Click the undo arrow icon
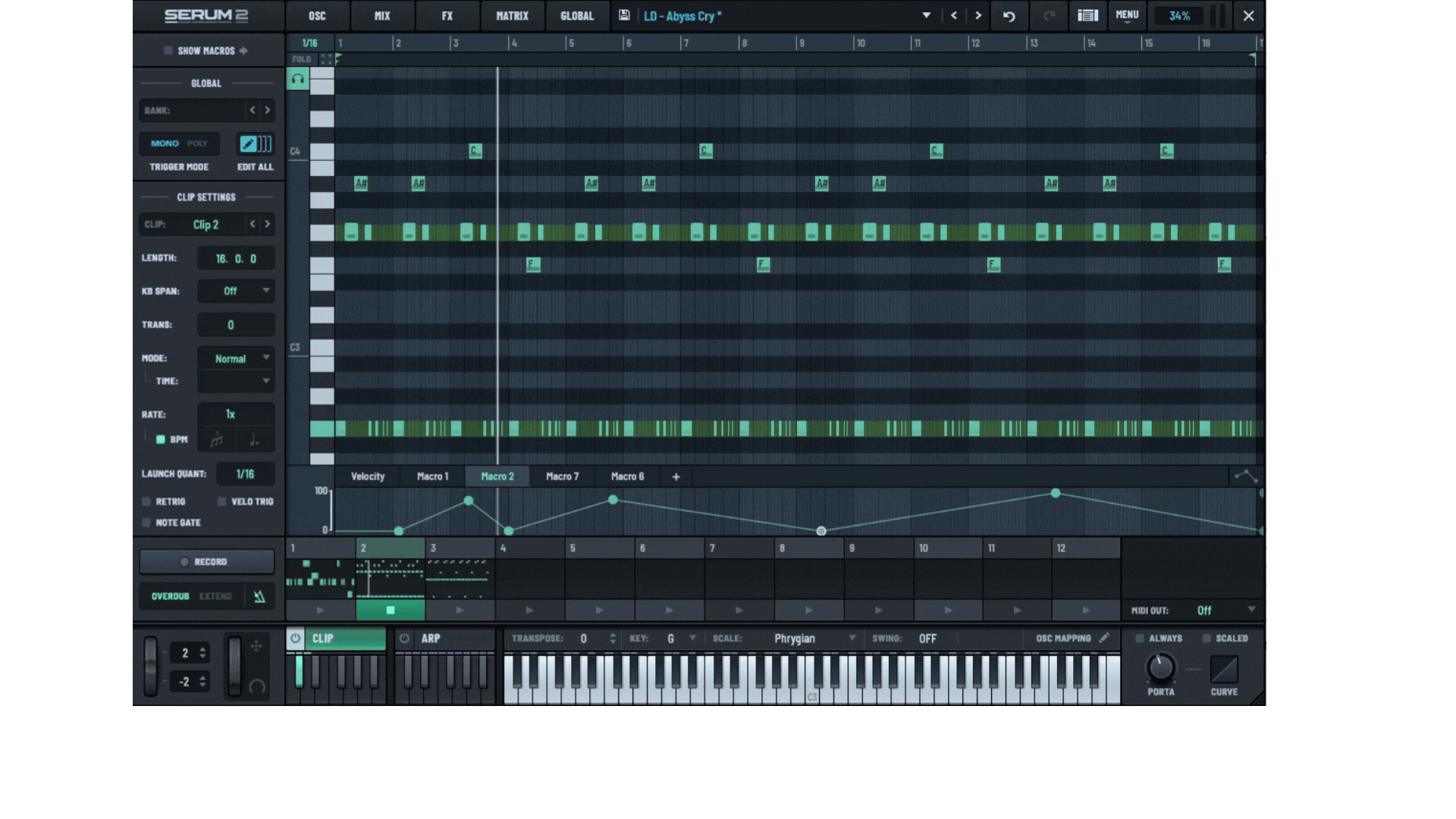This screenshot has height=819, width=1456. [x=1009, y=16]
